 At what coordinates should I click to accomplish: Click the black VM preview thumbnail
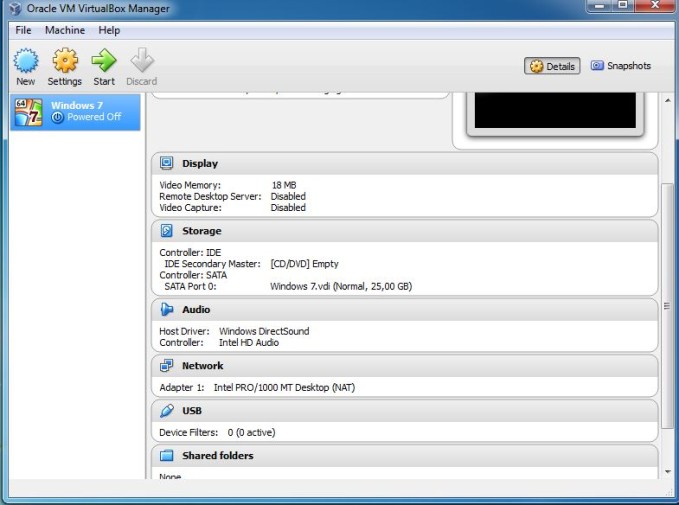[555, 110]
